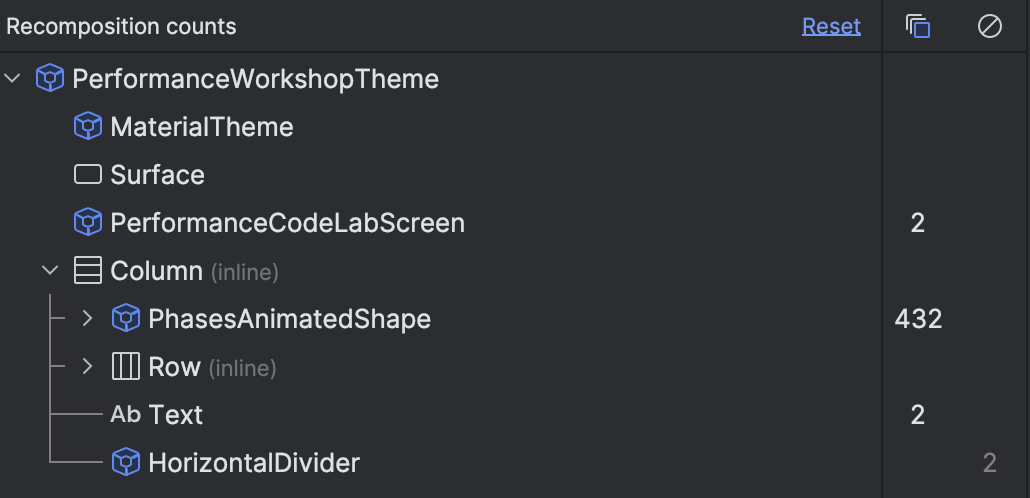Click the Row layout icon

click(126, 367)
